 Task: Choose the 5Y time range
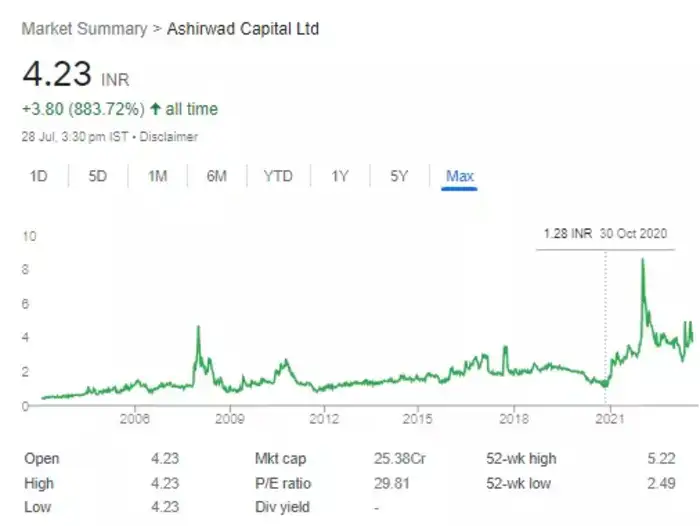tap(400, 177)
